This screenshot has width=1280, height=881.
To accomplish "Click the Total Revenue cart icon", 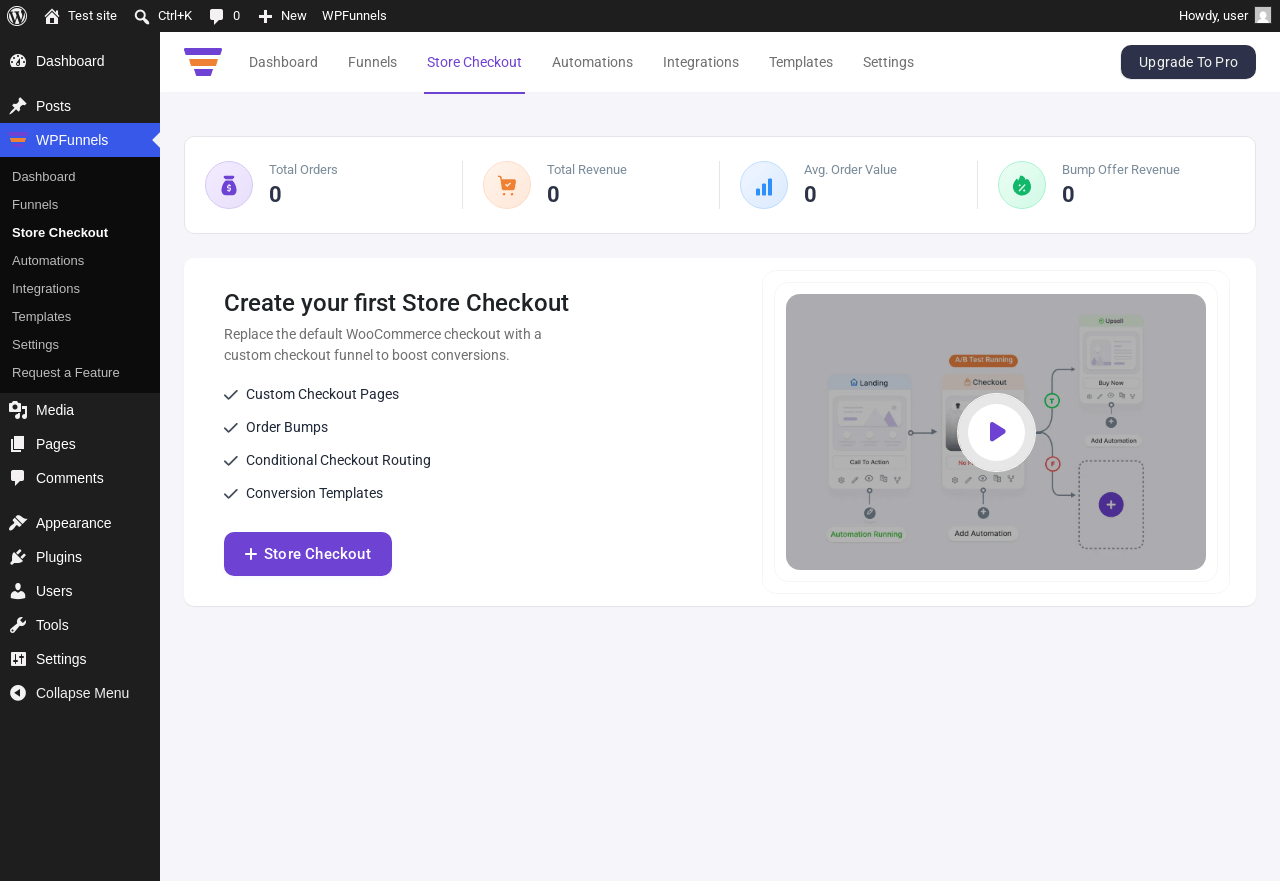I will click(x=507, y=185).
